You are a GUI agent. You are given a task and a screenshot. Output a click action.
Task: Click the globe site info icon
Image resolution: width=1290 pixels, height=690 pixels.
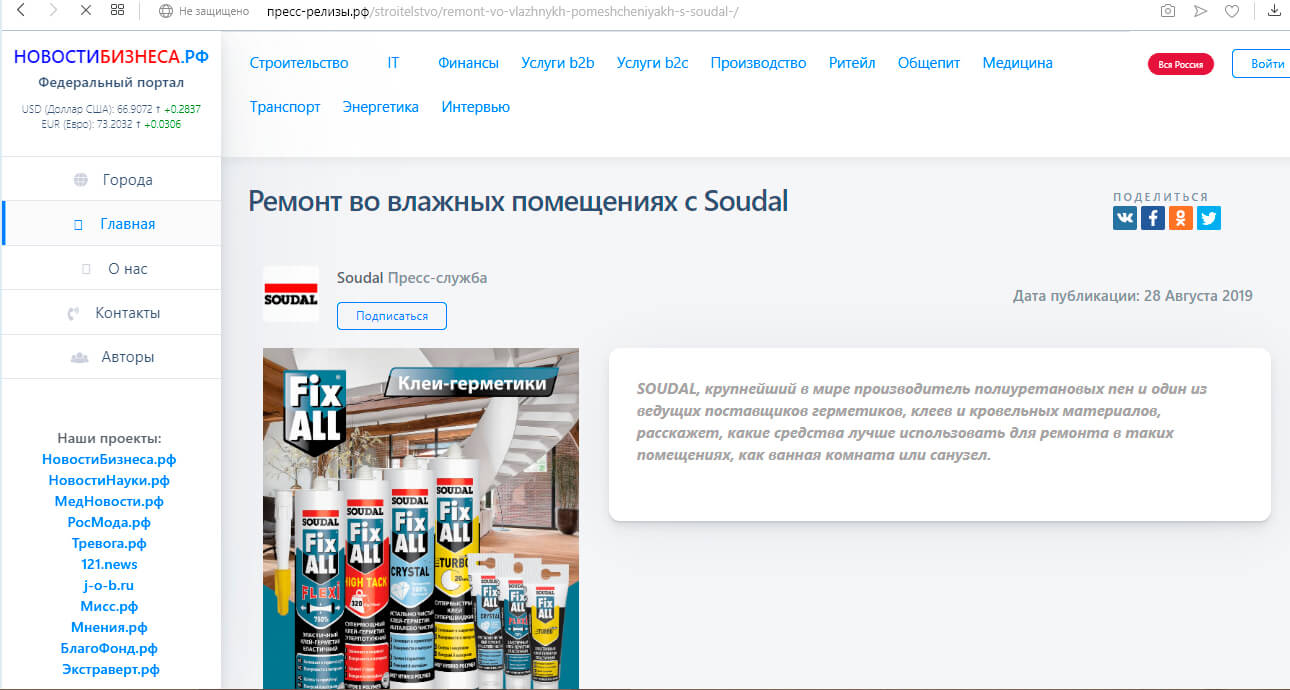[166, 12]
